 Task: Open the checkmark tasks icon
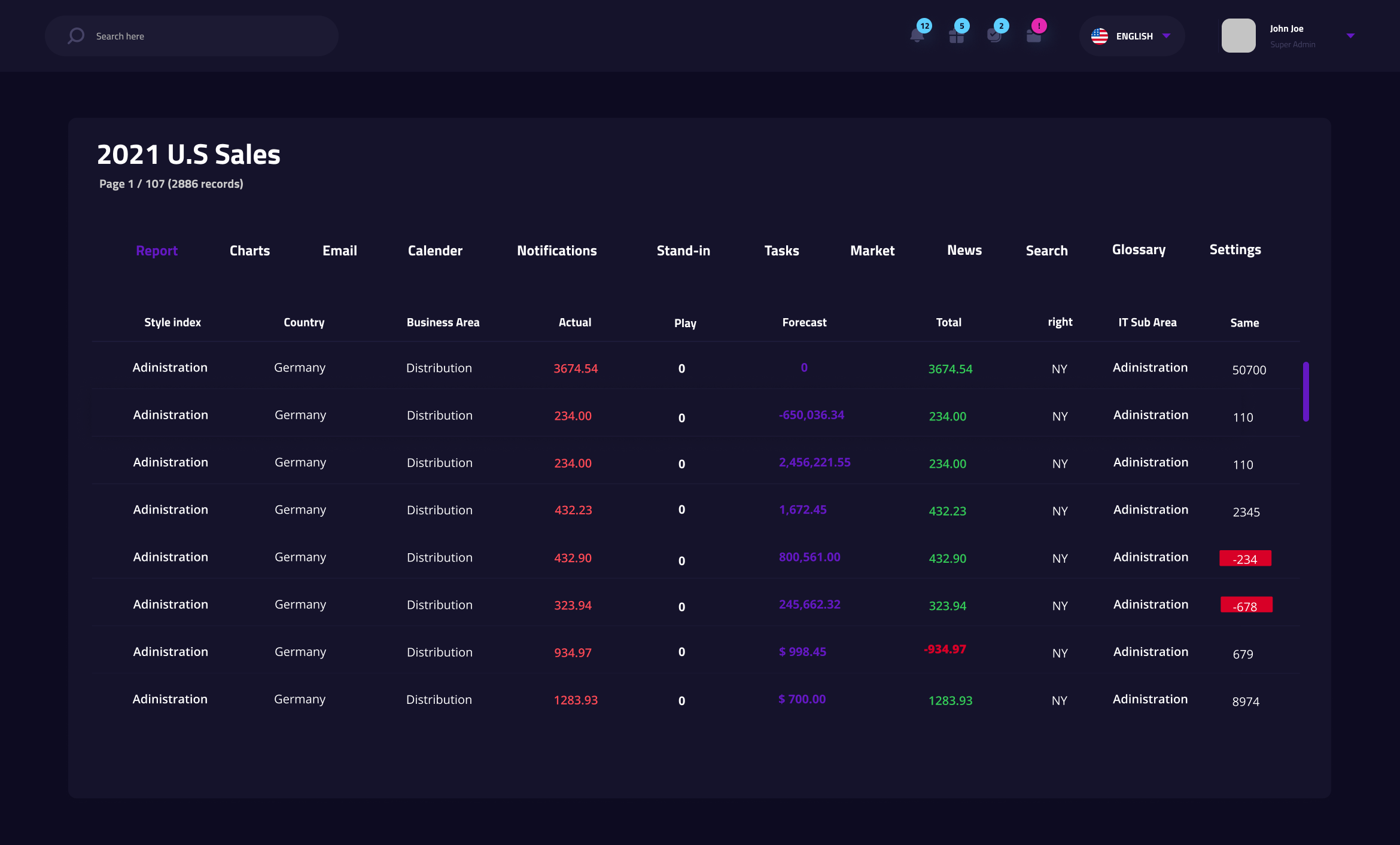click(994, 36)
